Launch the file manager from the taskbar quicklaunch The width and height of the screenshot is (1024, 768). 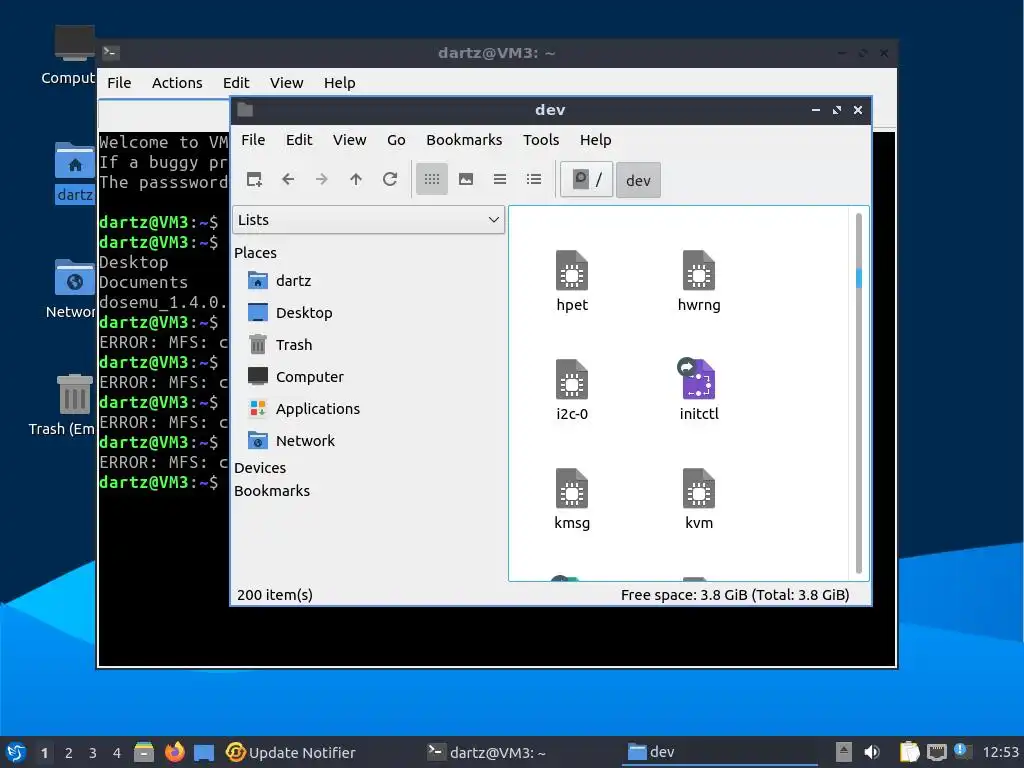click(x=144, y=752)
